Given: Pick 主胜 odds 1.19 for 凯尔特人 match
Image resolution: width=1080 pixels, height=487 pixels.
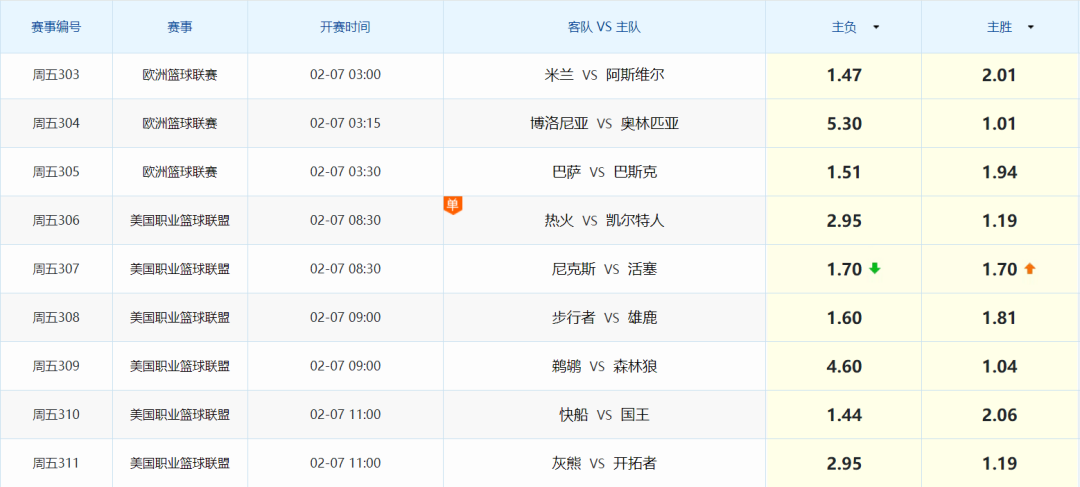Looking at the screenshot, I should pyautogui.click(x=999, y=221).
